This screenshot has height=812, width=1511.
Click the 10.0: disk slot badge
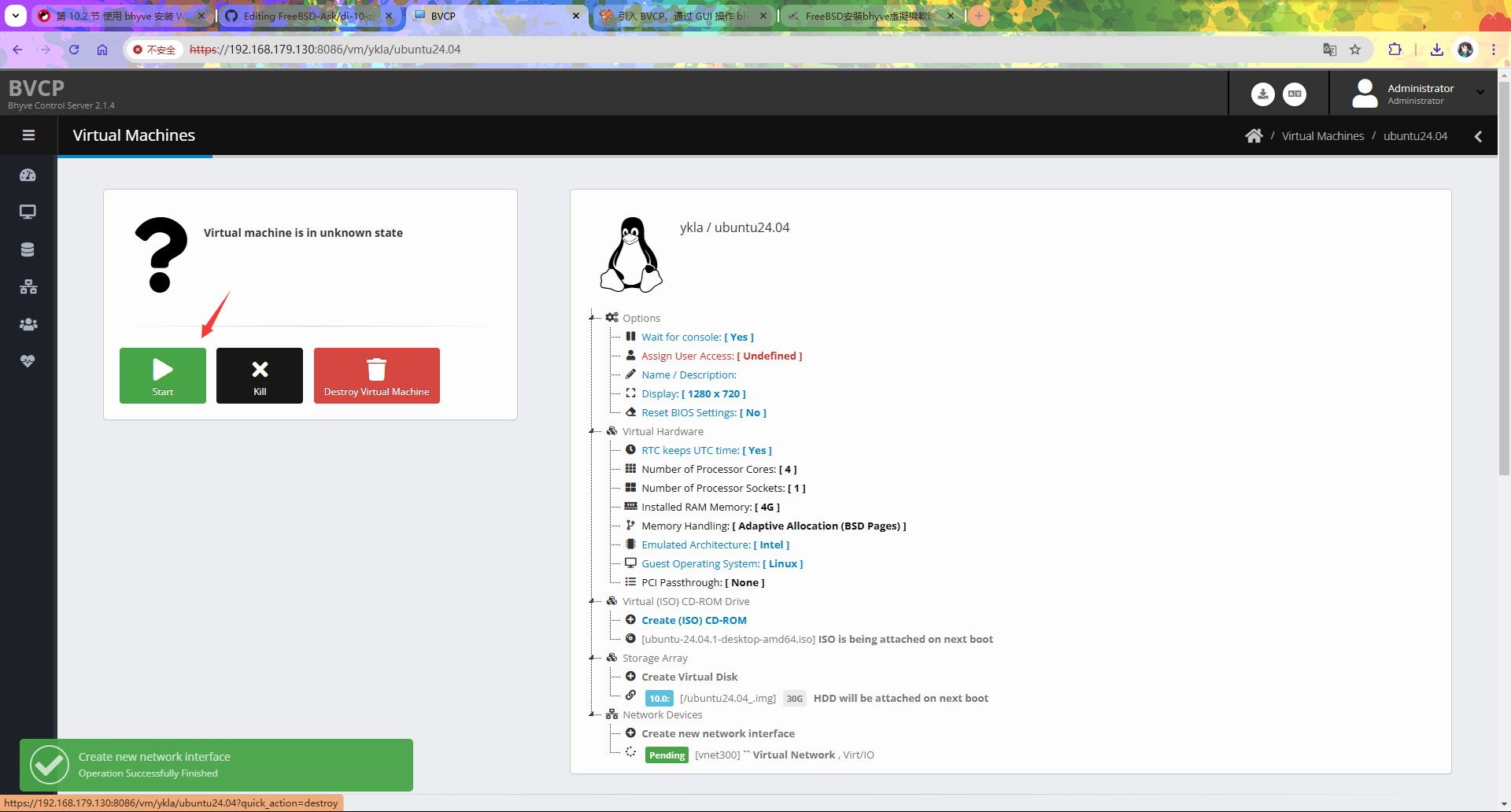(659, 698)
